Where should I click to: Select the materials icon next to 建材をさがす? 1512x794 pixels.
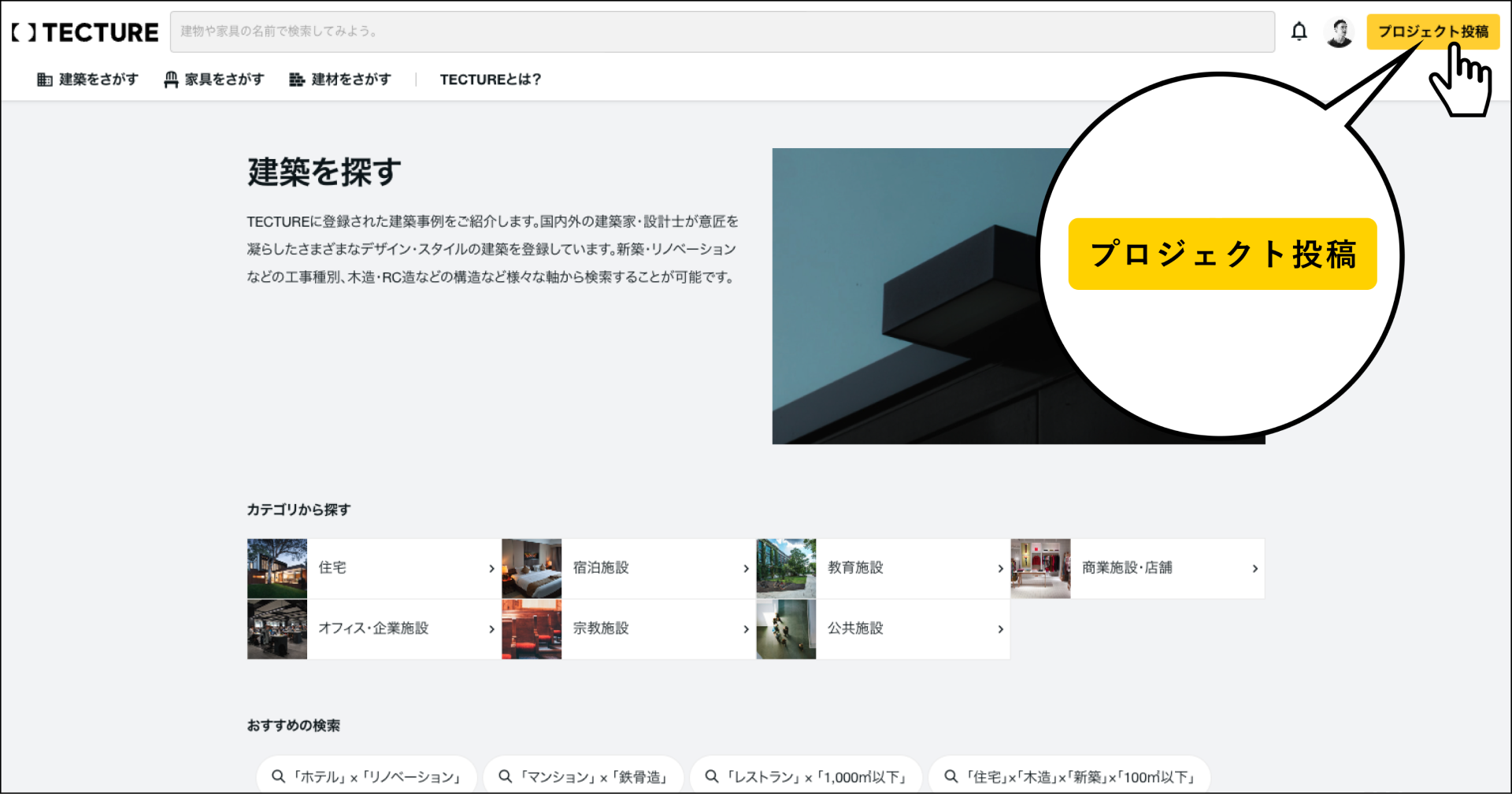(295, 79)
